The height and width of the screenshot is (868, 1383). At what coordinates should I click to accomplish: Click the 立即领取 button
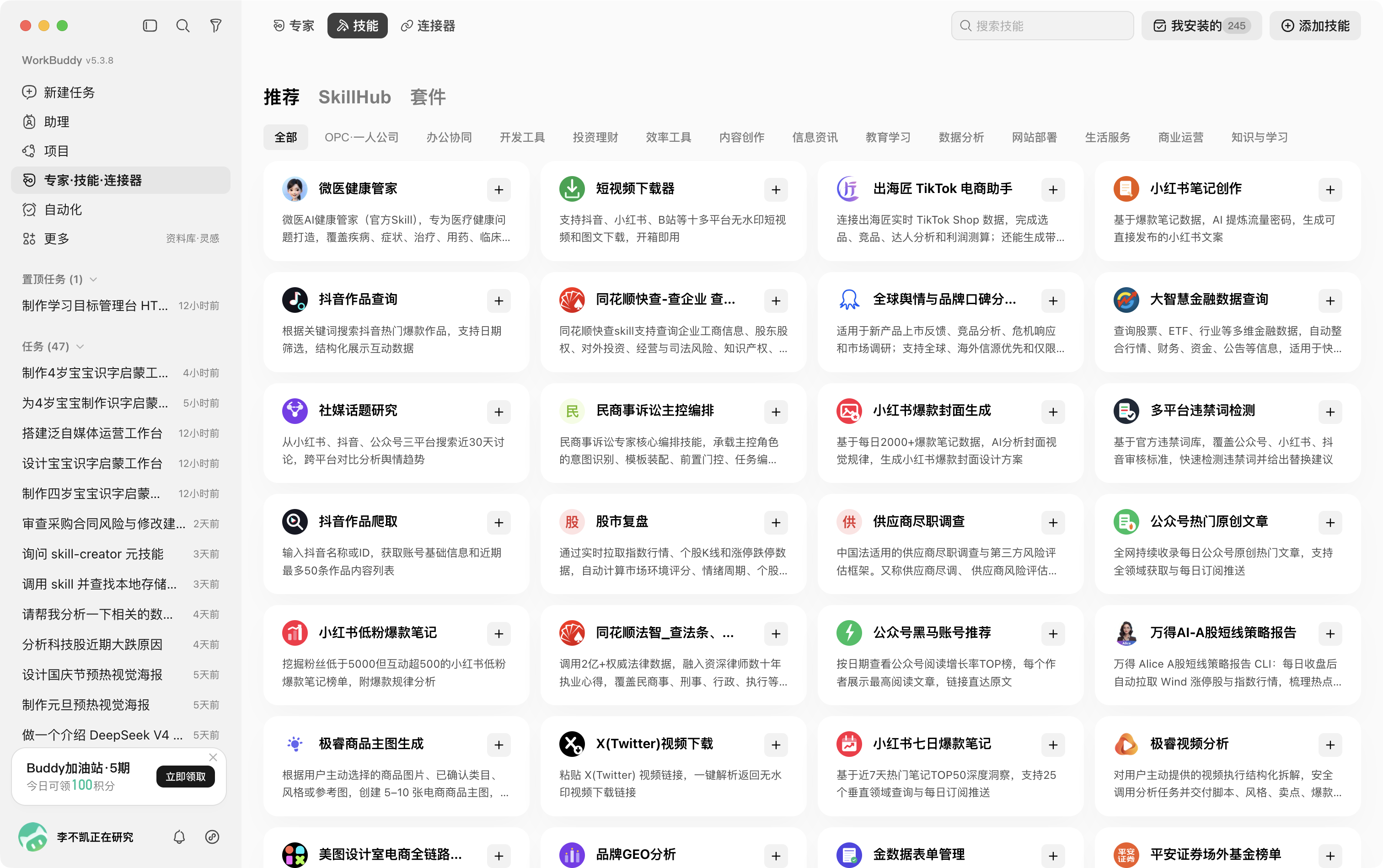(x=185, y=777)
